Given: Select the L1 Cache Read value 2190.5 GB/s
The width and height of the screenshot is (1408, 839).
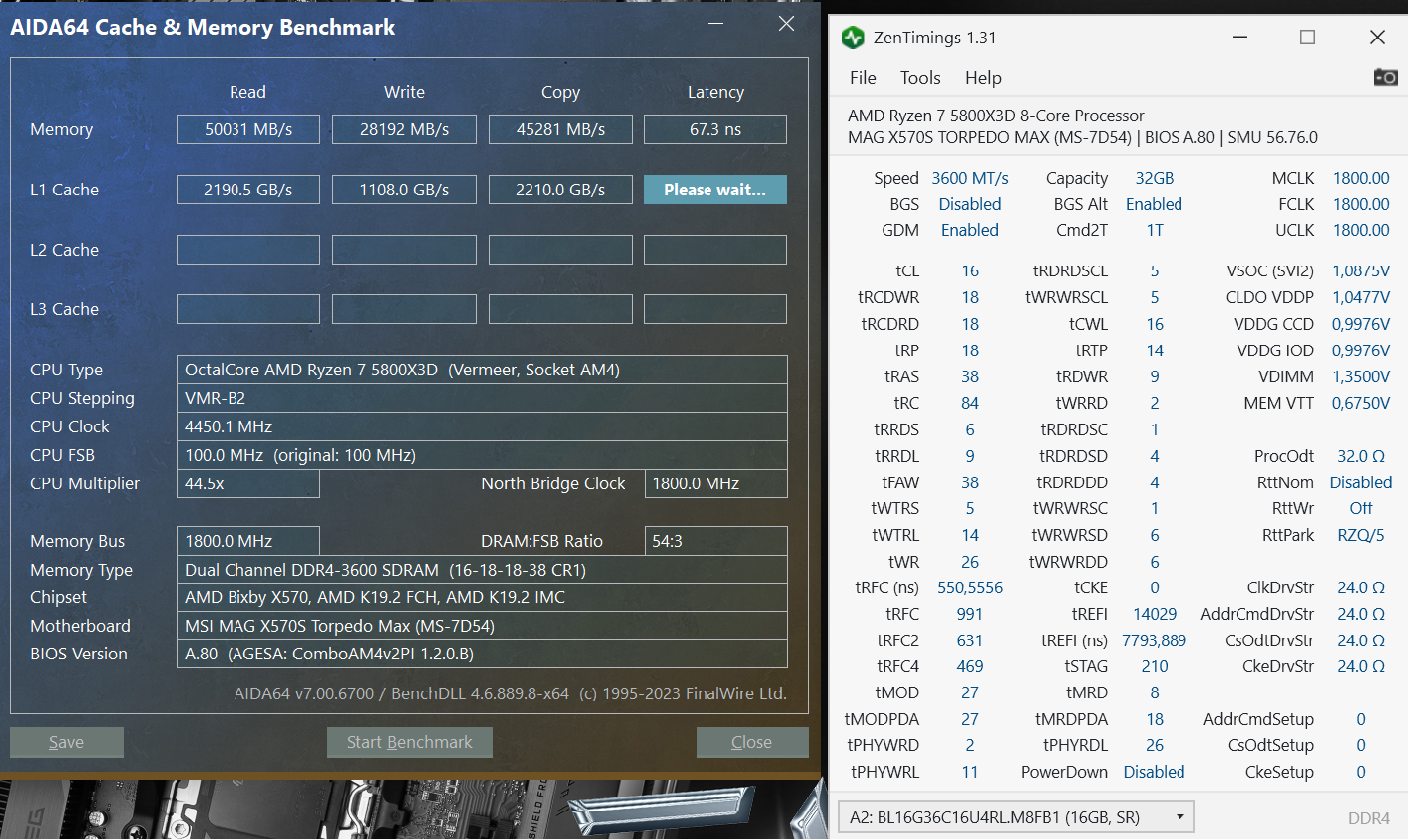Looking at the screenshot, I should [248, 189].
